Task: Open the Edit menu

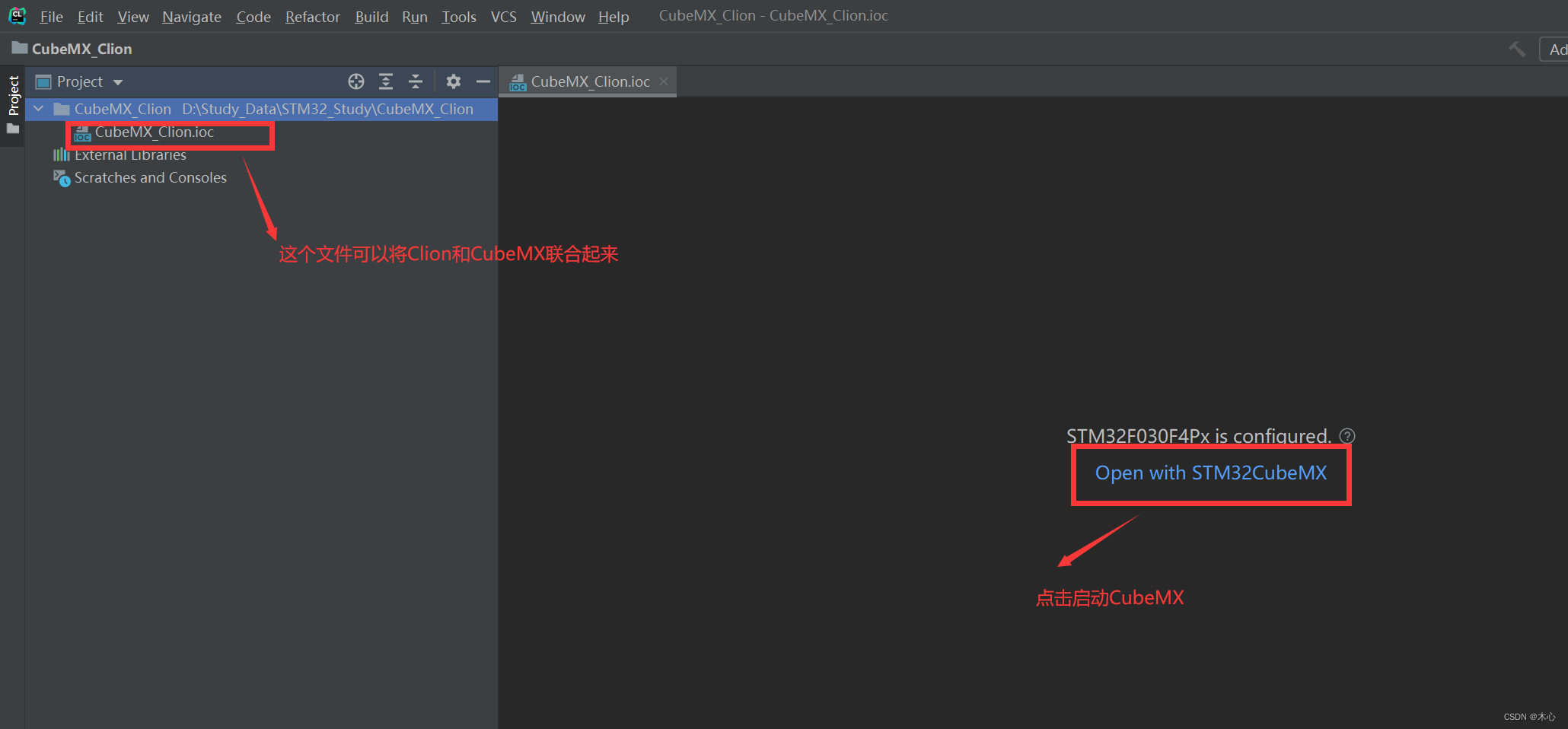Action: tap(91, 17)
